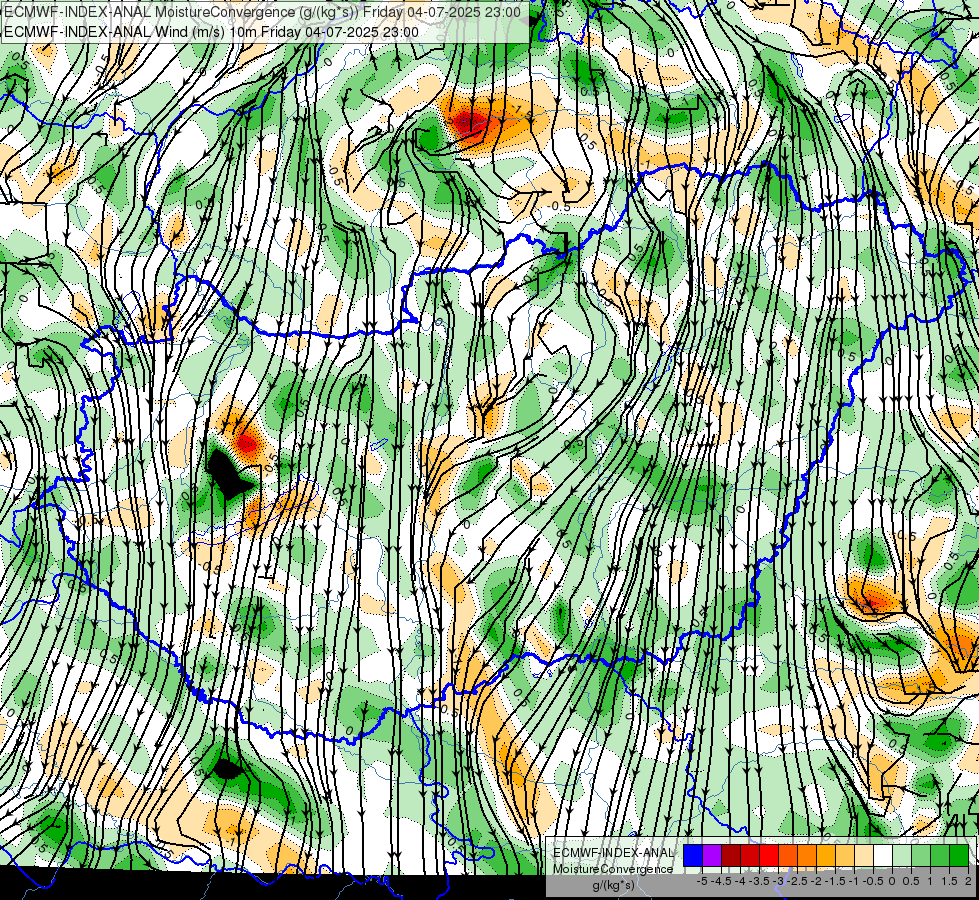Click the legend tick label 2
Image resolution: width=979 pixels, height=900 pixels.
coord(968,881)
